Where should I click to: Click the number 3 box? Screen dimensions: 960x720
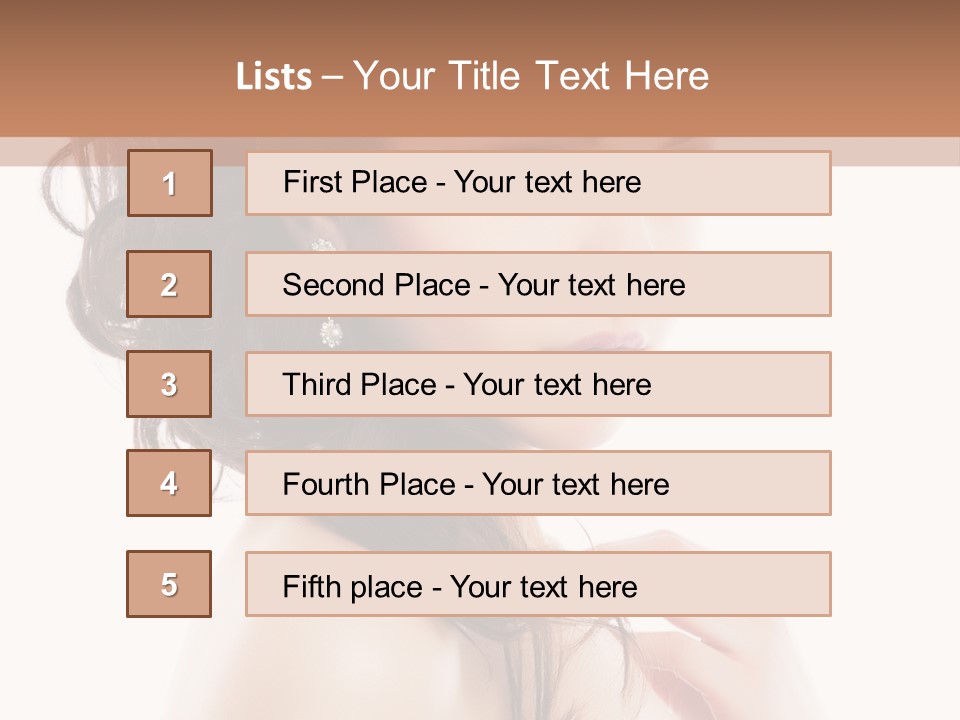click(169, 384)
